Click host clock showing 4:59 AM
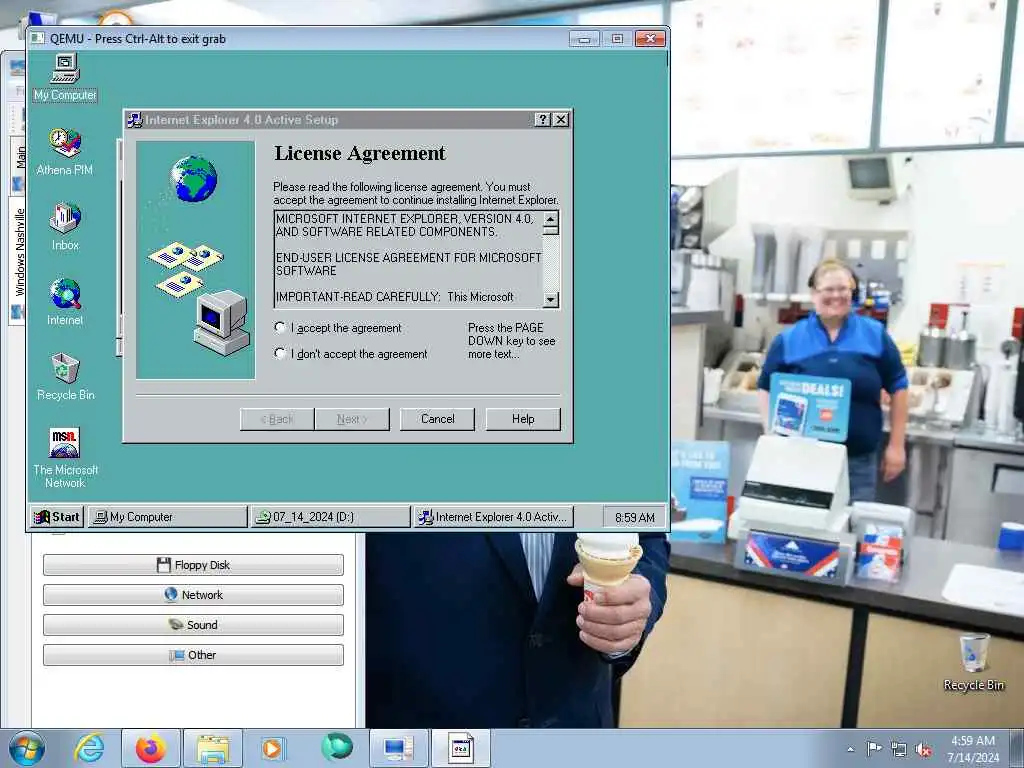This screenshot has width=1024, height=768. 973,749
